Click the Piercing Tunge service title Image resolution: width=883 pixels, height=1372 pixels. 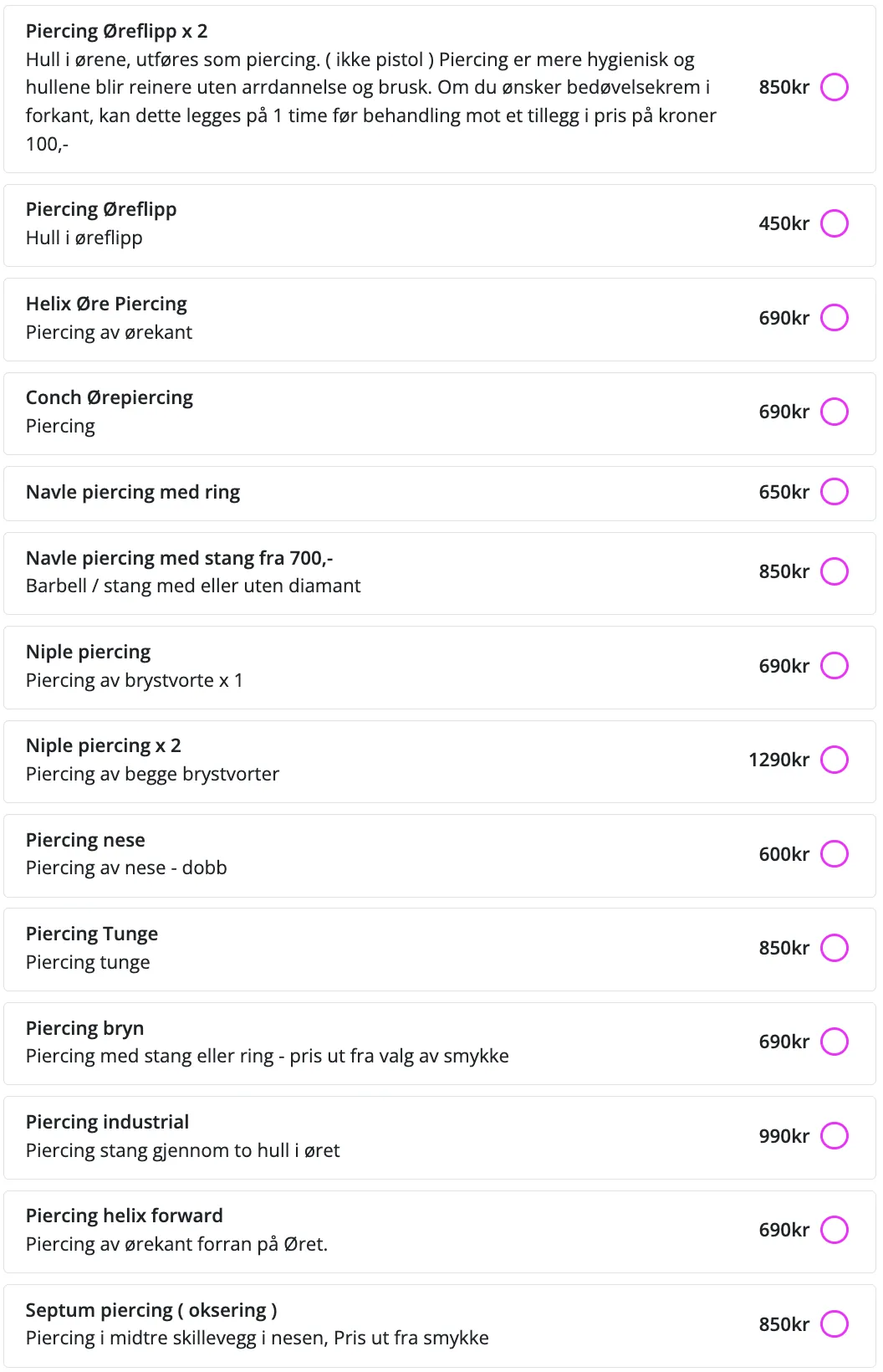tap(92, 934)
